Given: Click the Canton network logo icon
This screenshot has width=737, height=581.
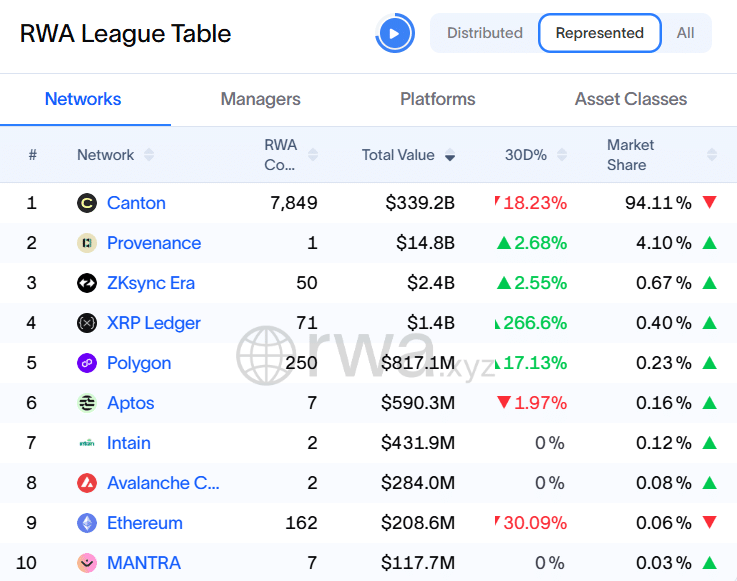Looking at the screenshot, I should (x=87, y=203).
